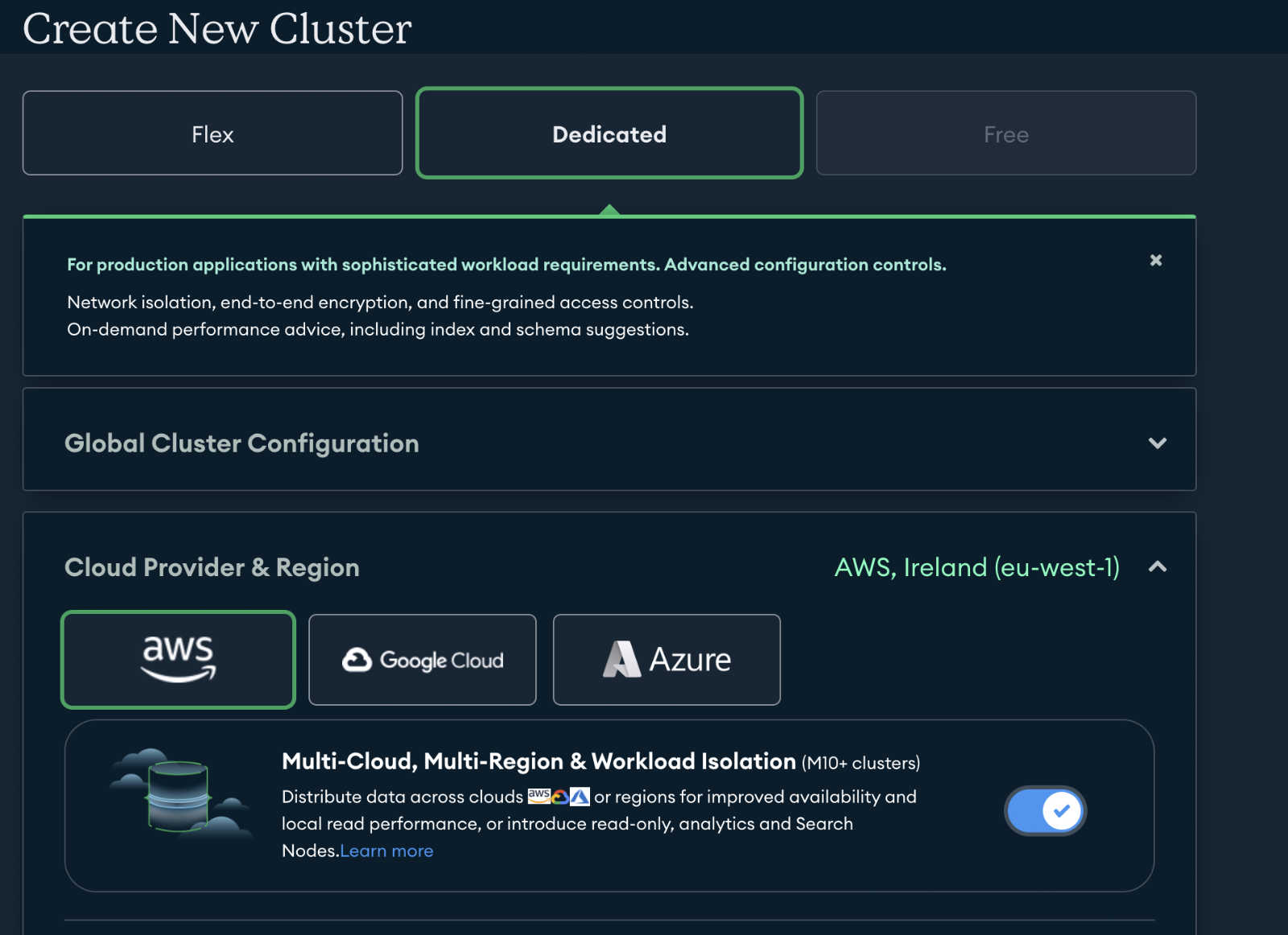1288x935 pixels.
Task: Expand Global Cluster Configuration chevron
Action: [x=1158, y=443]
